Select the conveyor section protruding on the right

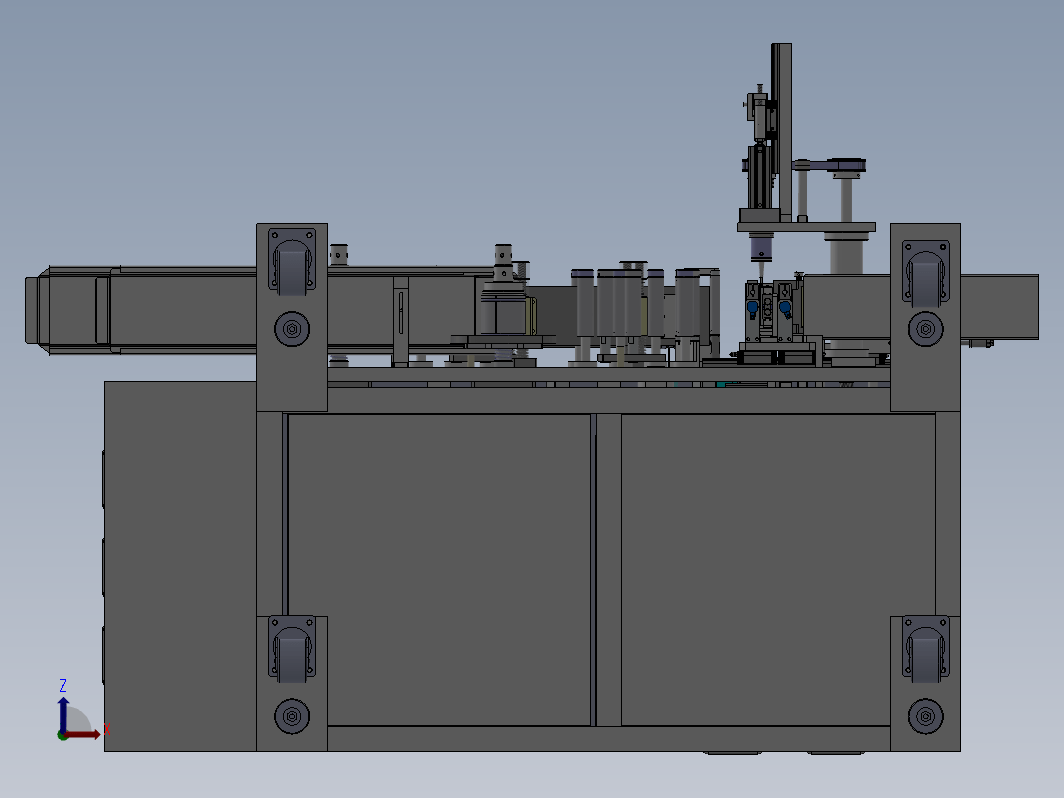[999, 307]
